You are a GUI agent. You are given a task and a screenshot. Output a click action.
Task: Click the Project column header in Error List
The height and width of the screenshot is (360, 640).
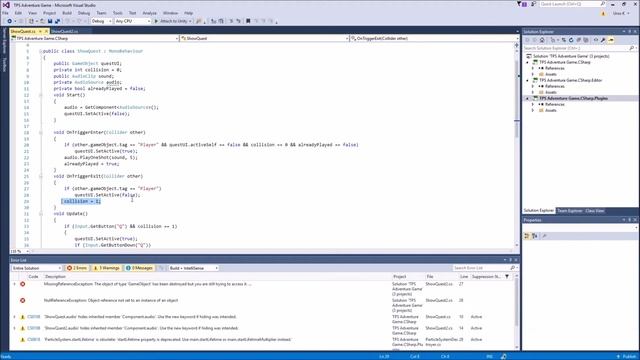click(x=400, y=277)
